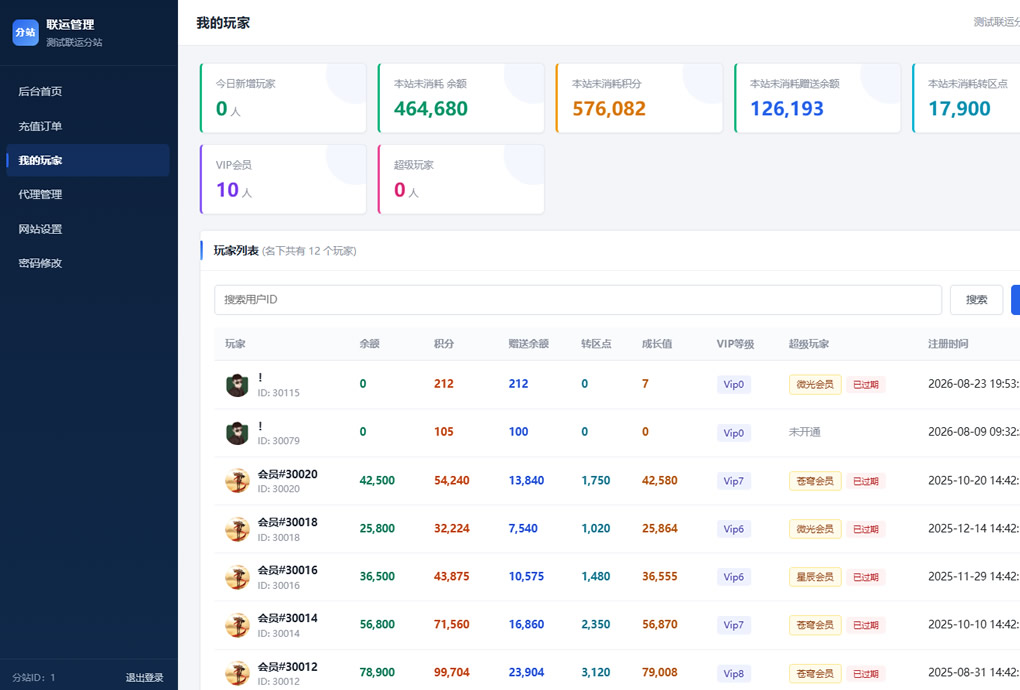Click the 微光会员 tag for ID 30115
Viewport: 1020px width, 690px height.
(815, 384)
